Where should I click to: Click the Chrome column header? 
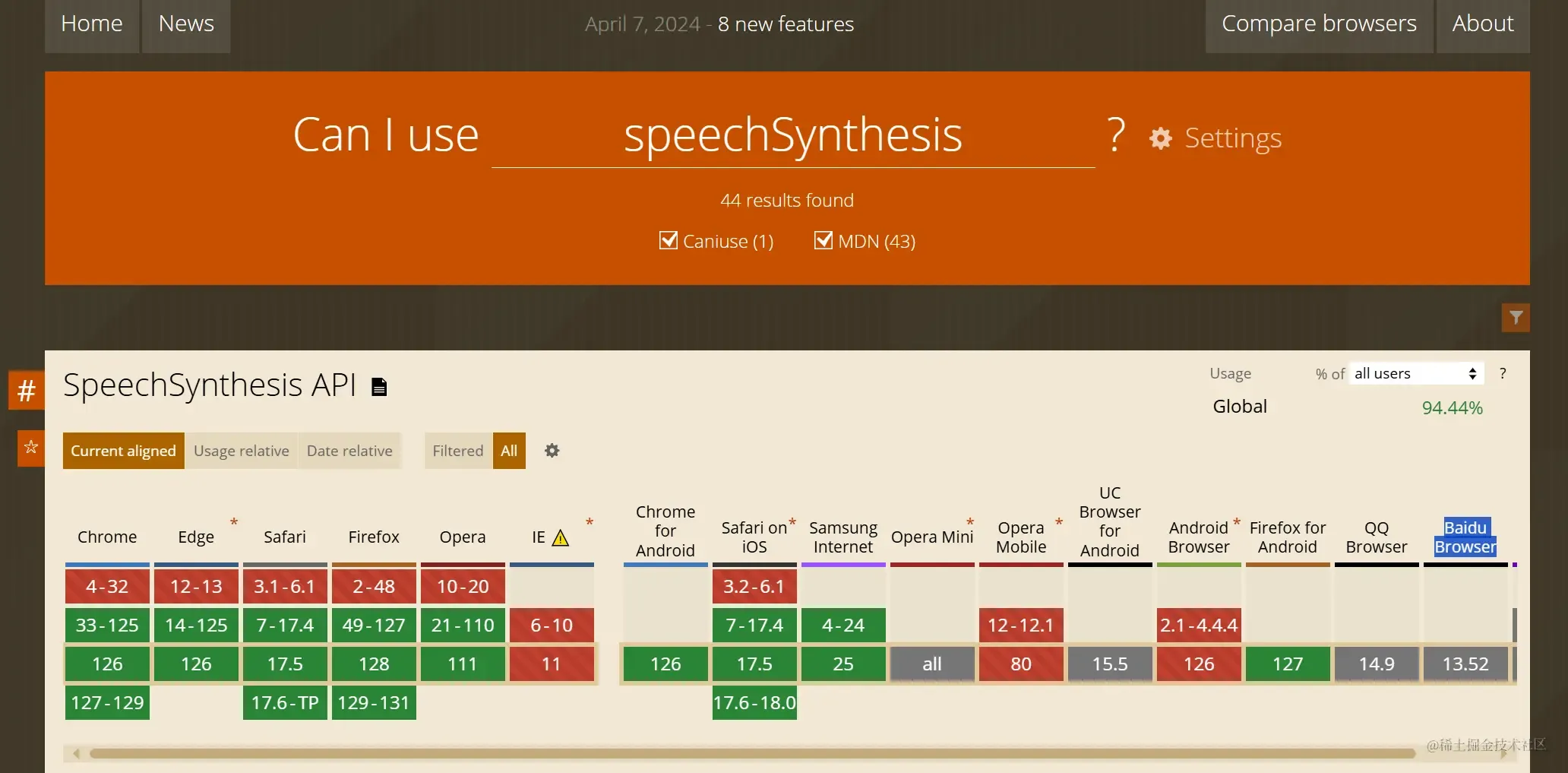coord(107,537)
